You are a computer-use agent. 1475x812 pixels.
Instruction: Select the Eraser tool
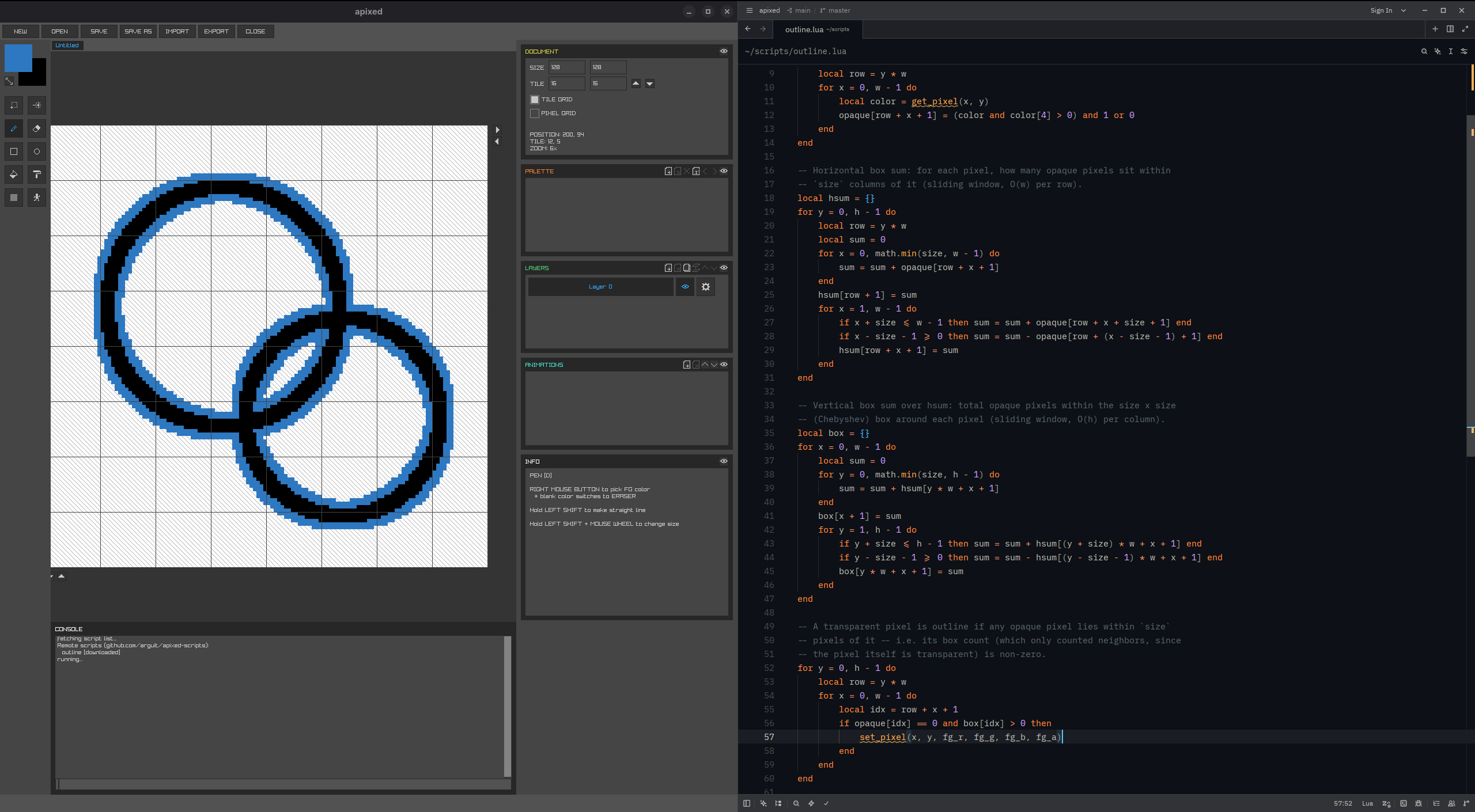coord(37,128)
